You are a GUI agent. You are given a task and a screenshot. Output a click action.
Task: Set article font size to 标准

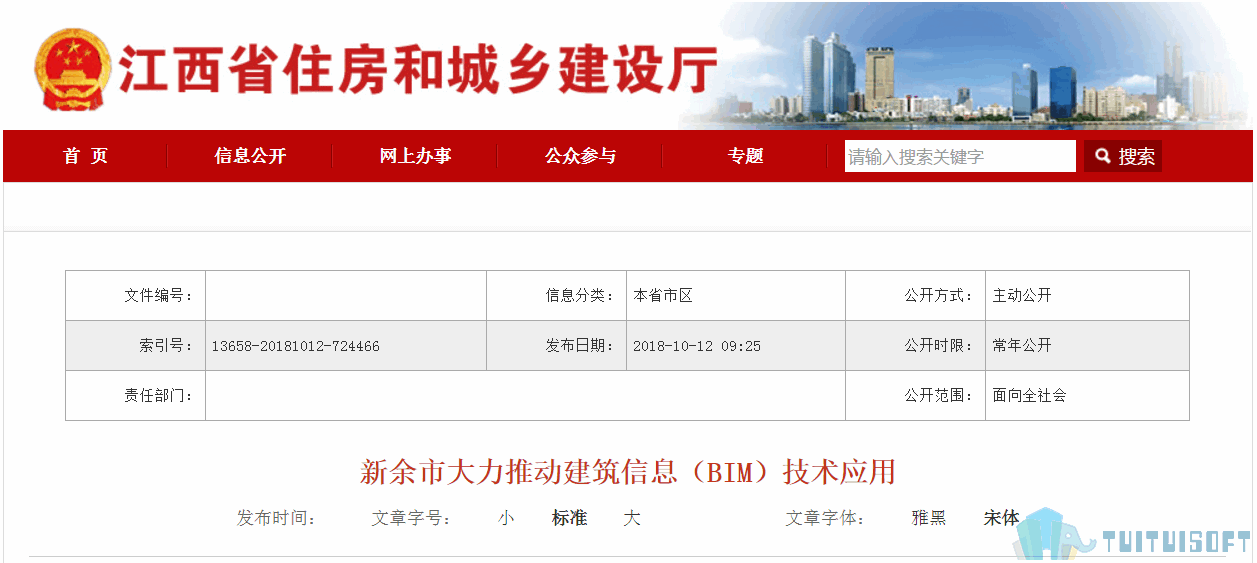coord(569,518)
